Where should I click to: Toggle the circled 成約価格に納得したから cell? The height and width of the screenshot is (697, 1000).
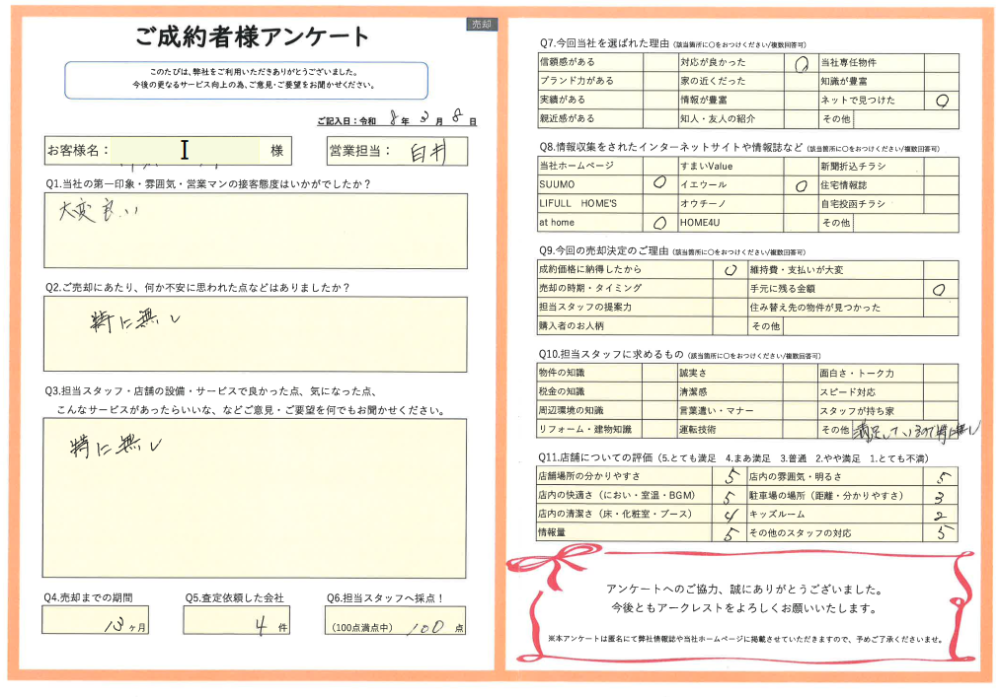(x=729, y=270)
